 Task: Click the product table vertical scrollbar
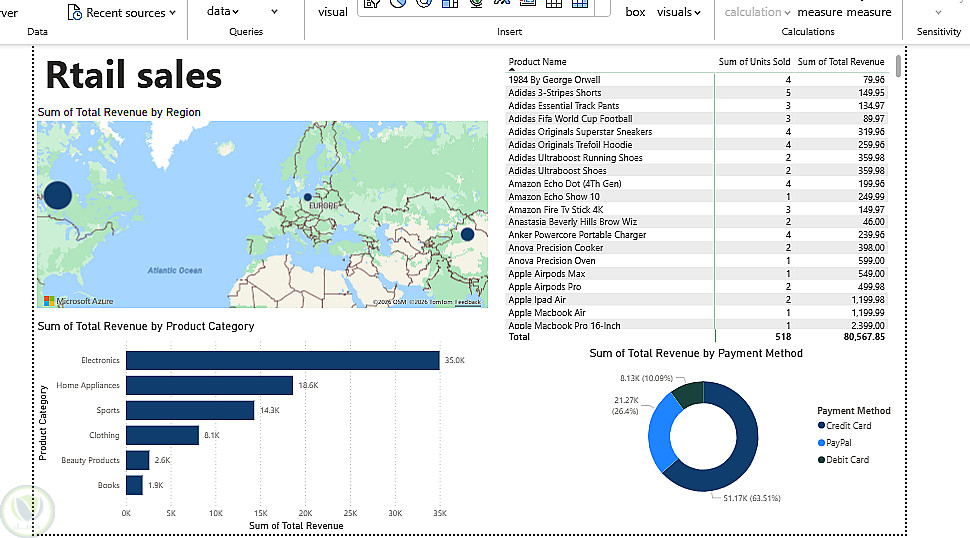coord(898,66)
